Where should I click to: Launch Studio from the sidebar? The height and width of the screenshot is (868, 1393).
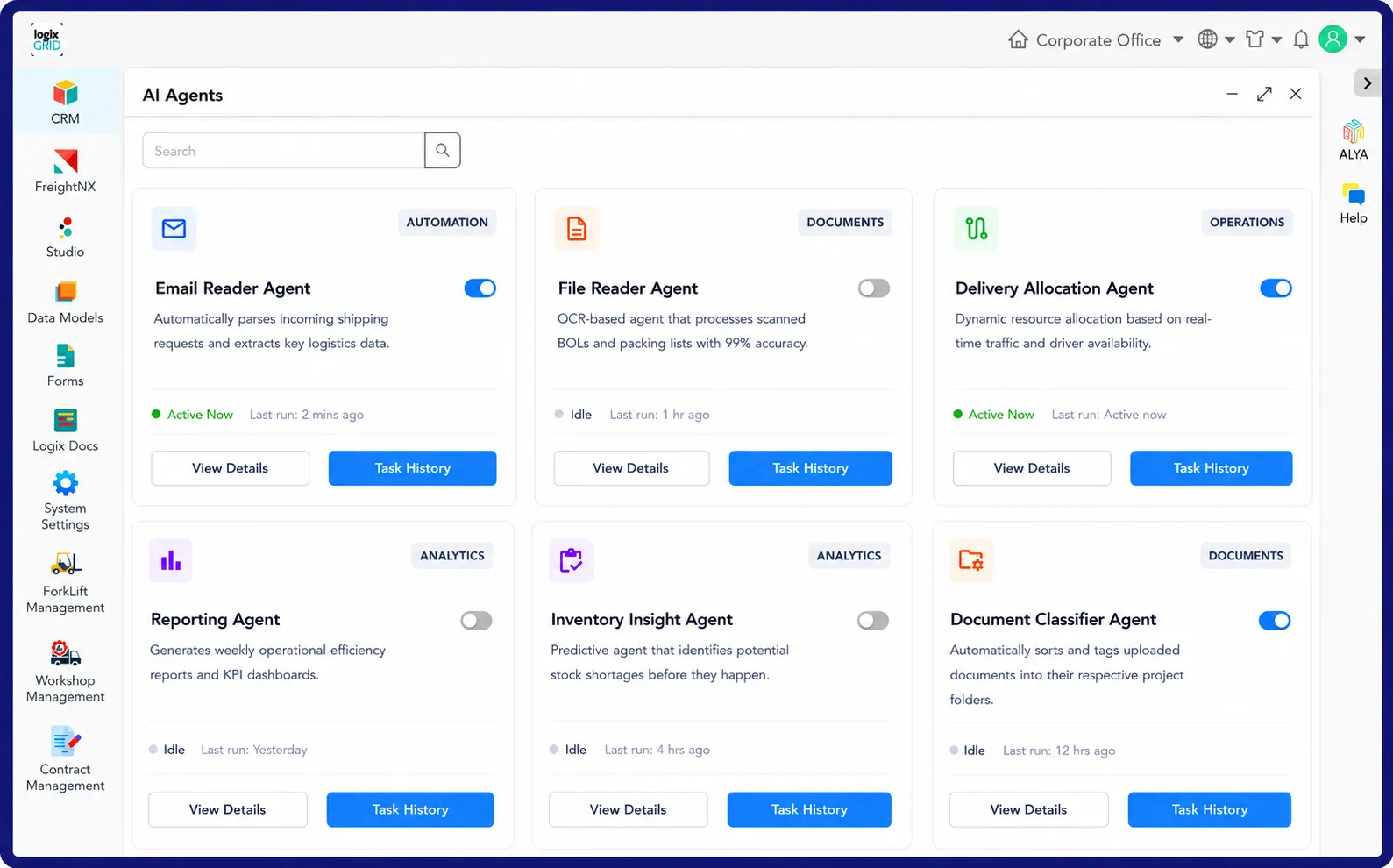[65, 238]
